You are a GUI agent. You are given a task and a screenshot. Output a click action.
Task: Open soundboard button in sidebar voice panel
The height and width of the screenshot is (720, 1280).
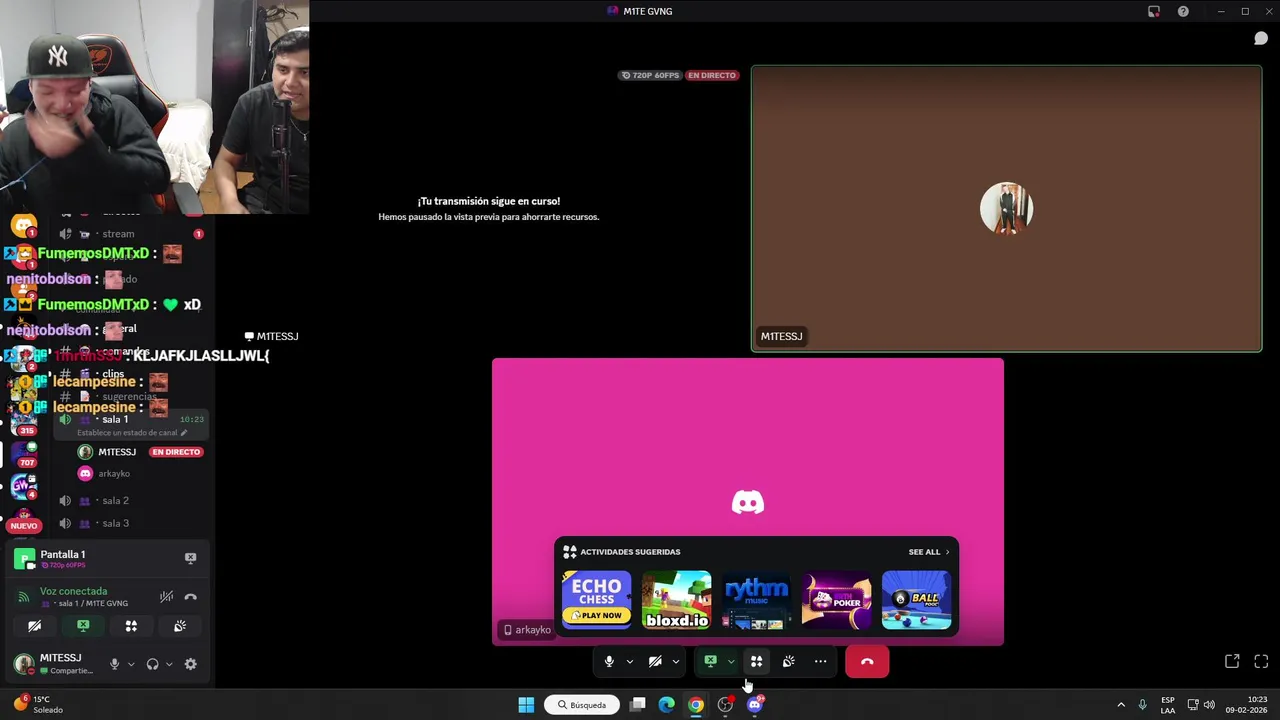point(180,626)
